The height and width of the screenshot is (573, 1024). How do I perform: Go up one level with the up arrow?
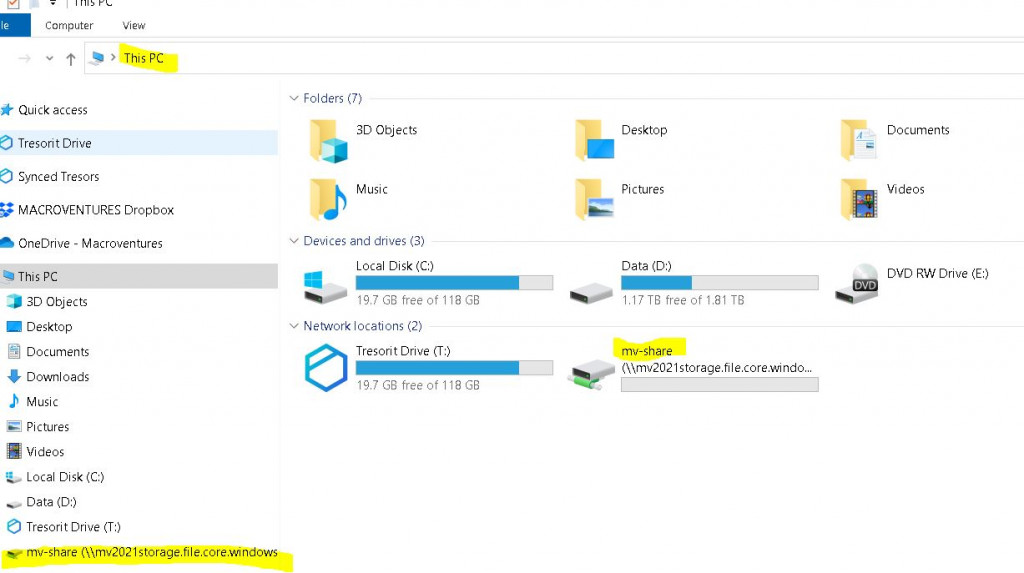coord(71,59)
